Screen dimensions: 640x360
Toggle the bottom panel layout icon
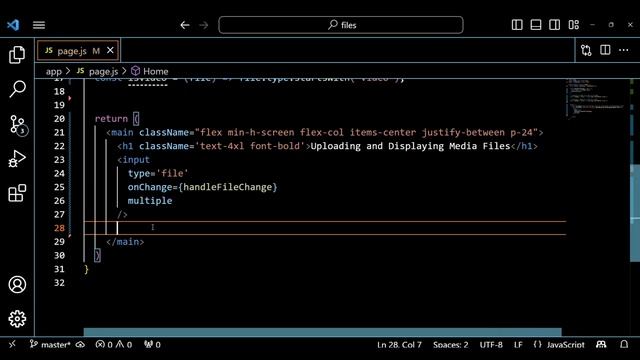(x=536, y=25)
